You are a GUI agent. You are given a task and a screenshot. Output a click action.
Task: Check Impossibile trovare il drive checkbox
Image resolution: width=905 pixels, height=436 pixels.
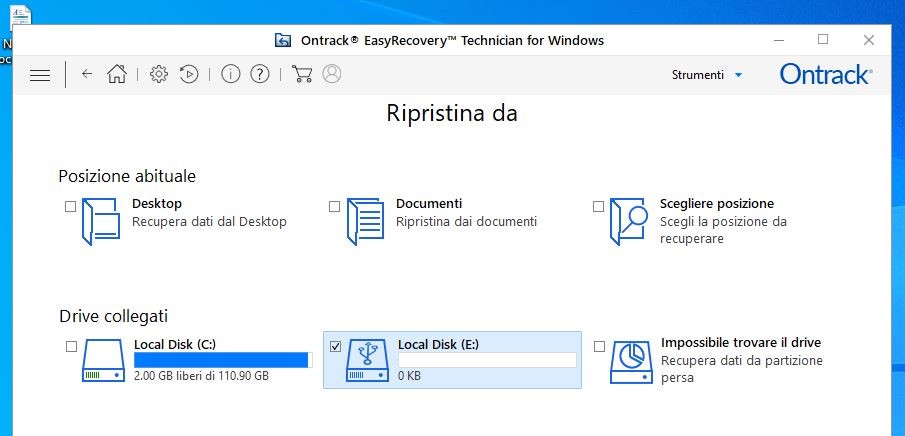coord(599,346)
